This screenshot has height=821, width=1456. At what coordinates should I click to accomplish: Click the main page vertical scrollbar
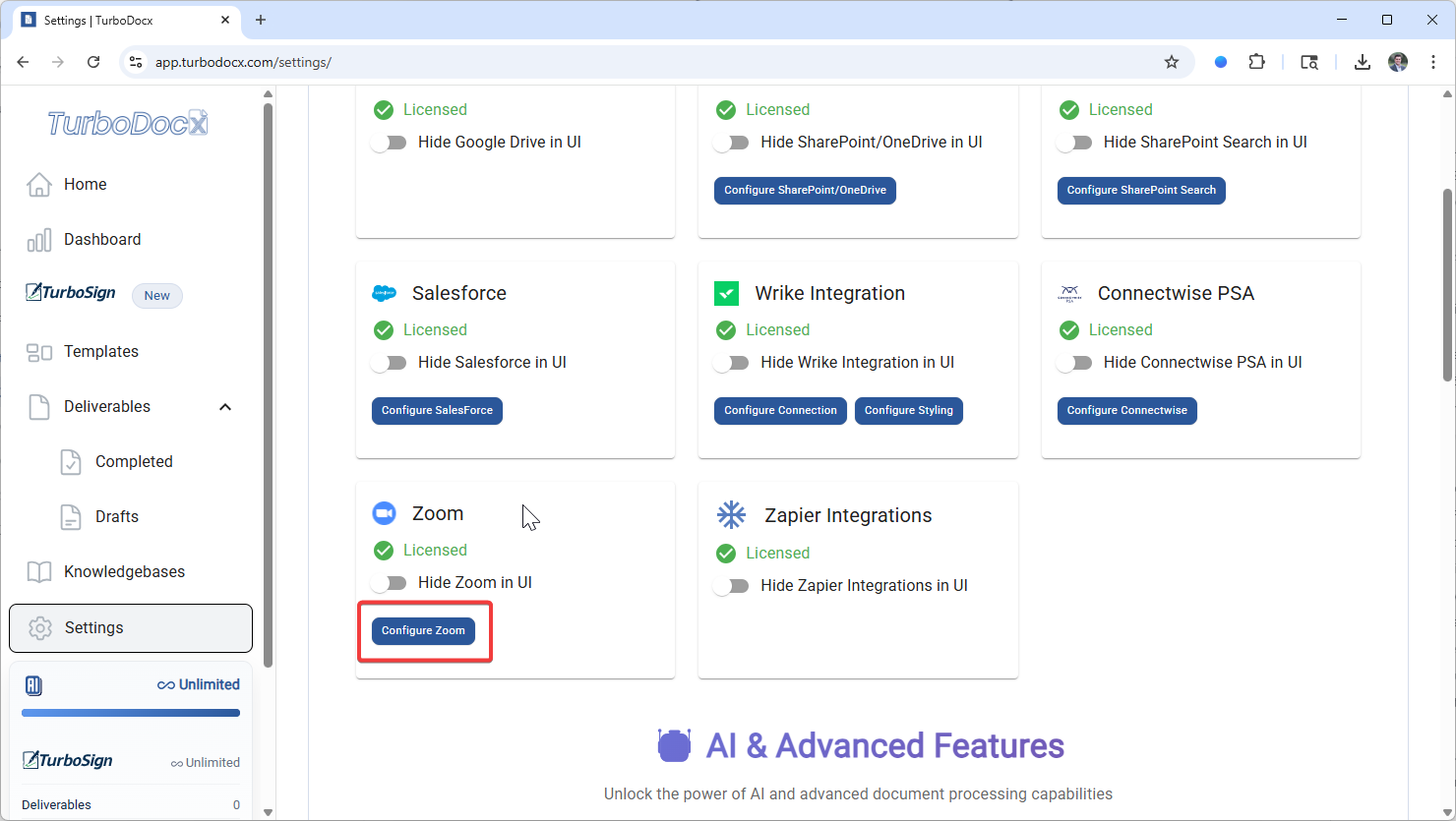pos(1447,285)
